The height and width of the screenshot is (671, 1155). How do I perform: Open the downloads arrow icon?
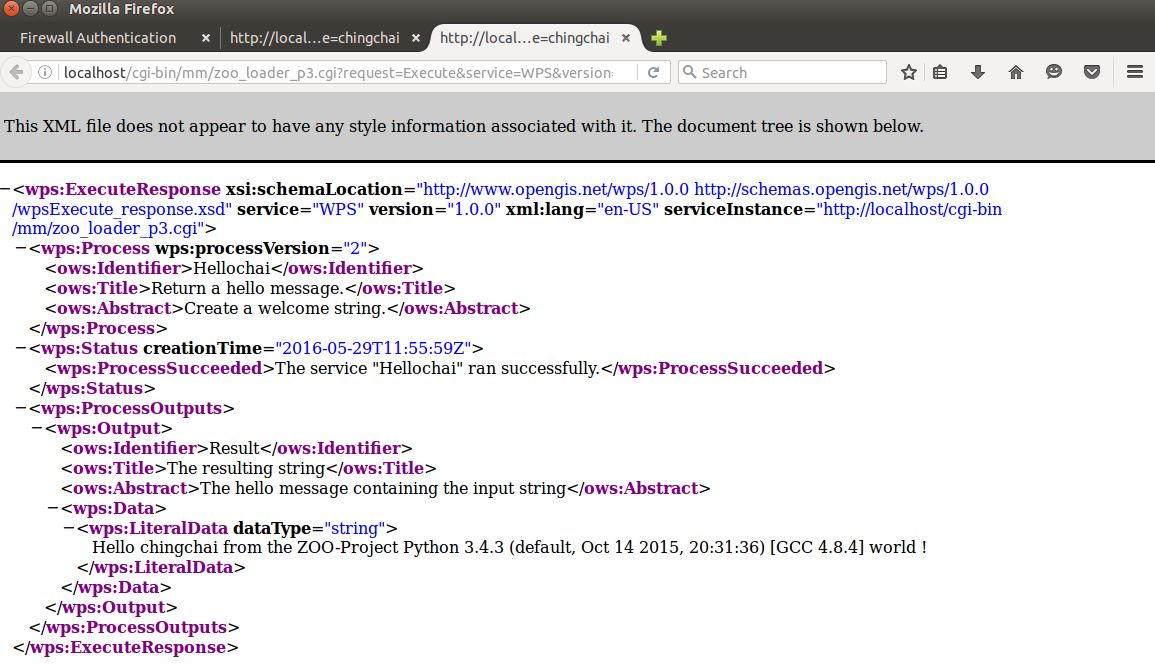click(978, 72)
